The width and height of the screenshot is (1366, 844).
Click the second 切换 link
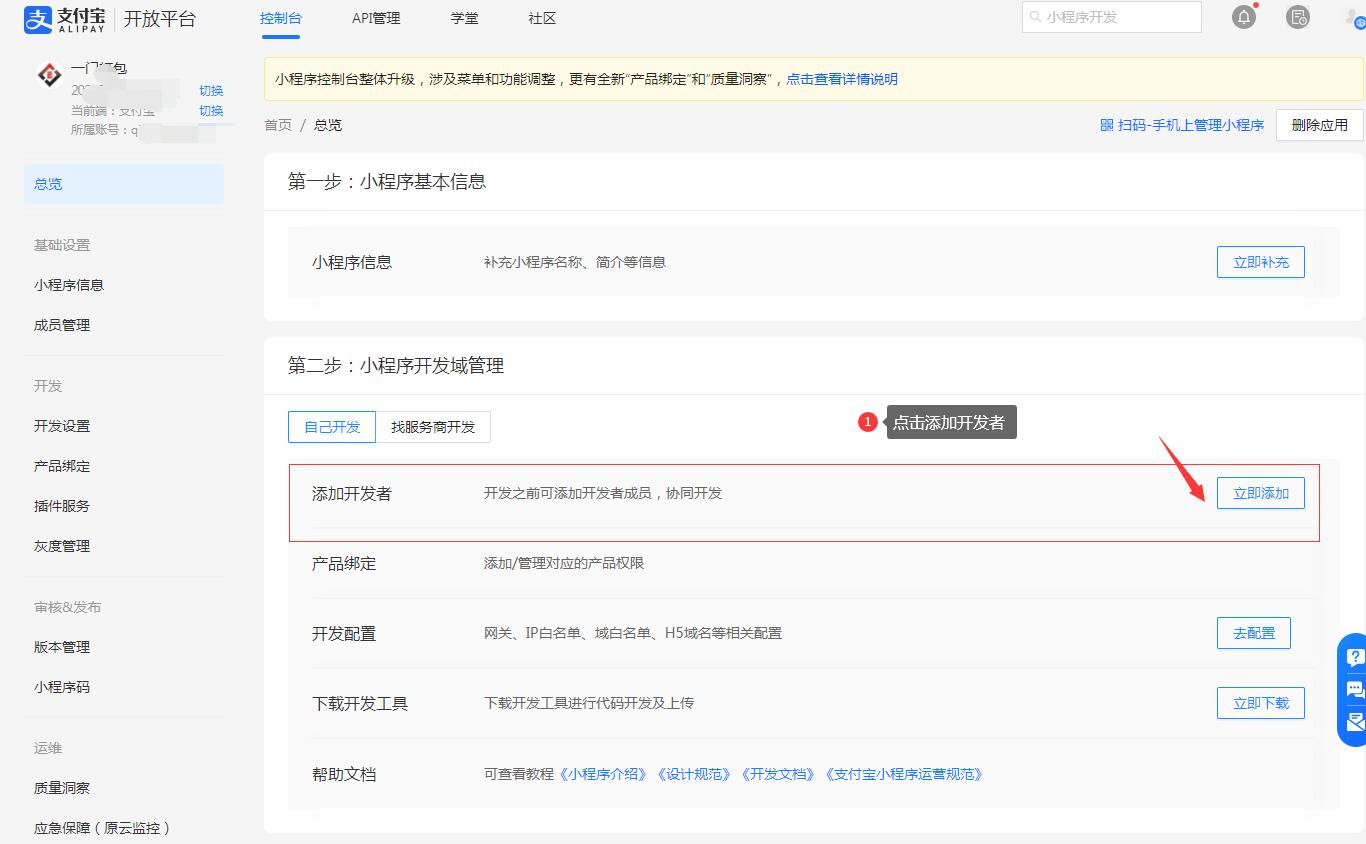[211, 110]
